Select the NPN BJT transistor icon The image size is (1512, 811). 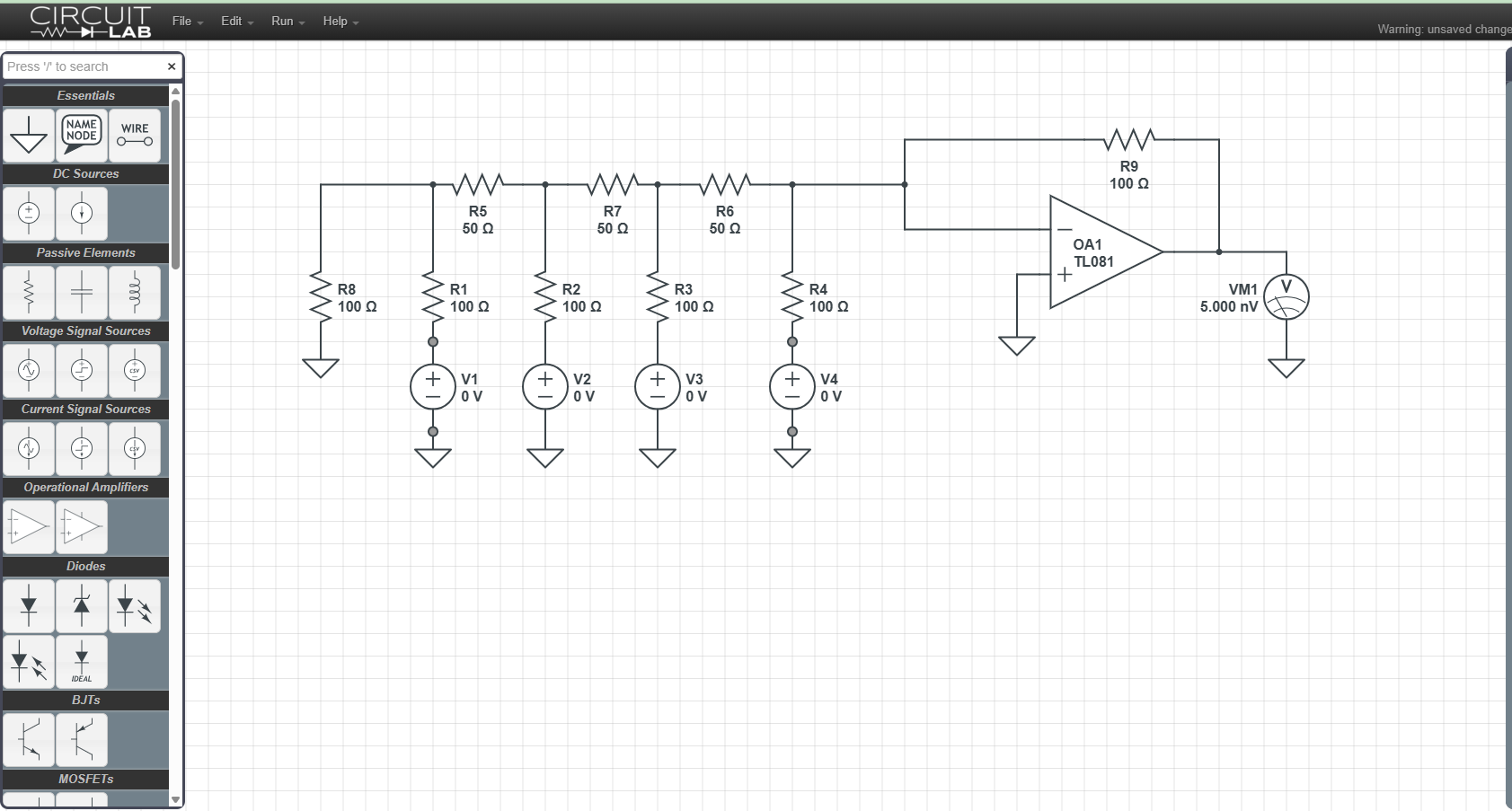coord(29,740)
